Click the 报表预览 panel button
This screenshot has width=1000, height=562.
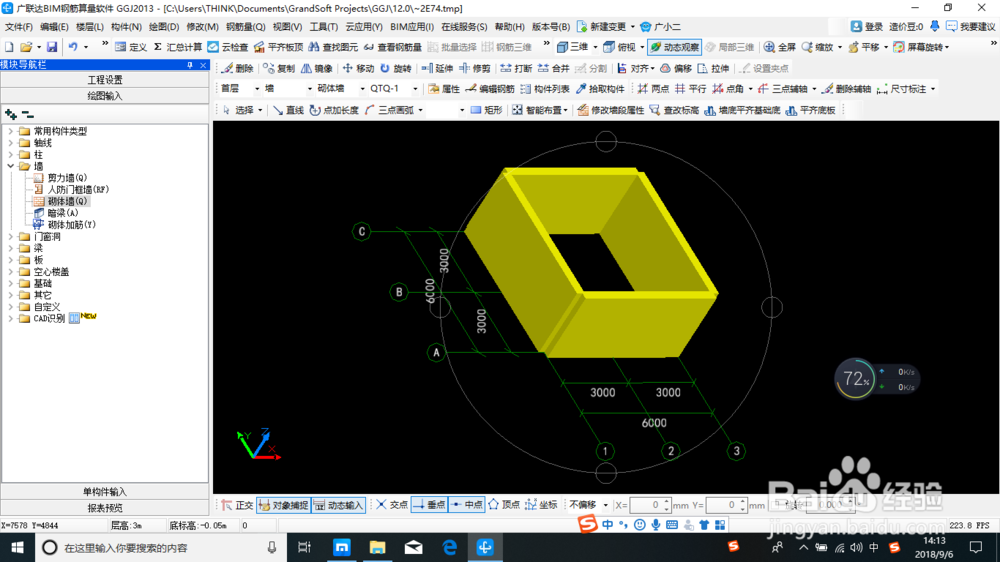[105, 508]
